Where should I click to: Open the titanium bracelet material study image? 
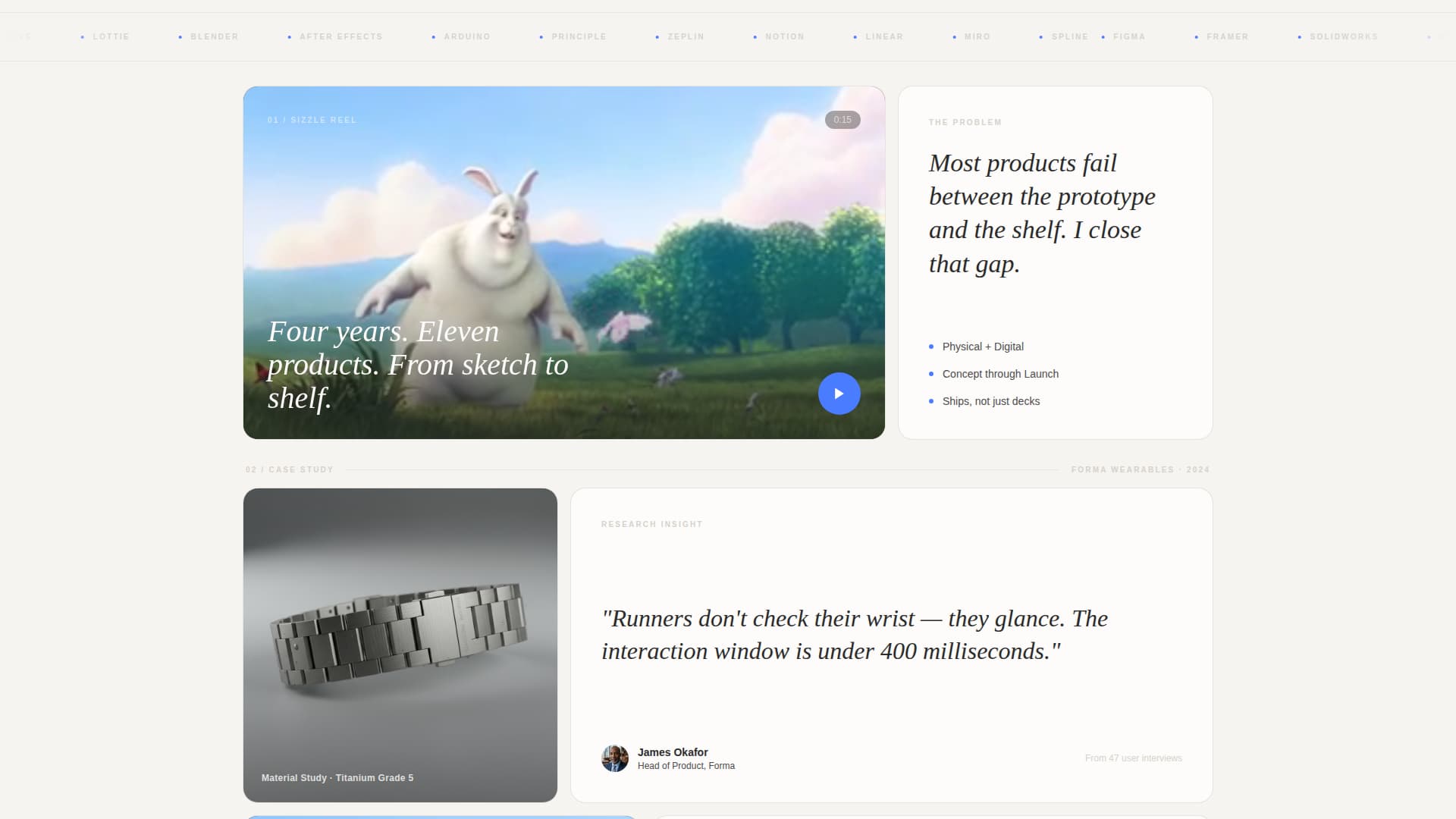pos(400,645)
